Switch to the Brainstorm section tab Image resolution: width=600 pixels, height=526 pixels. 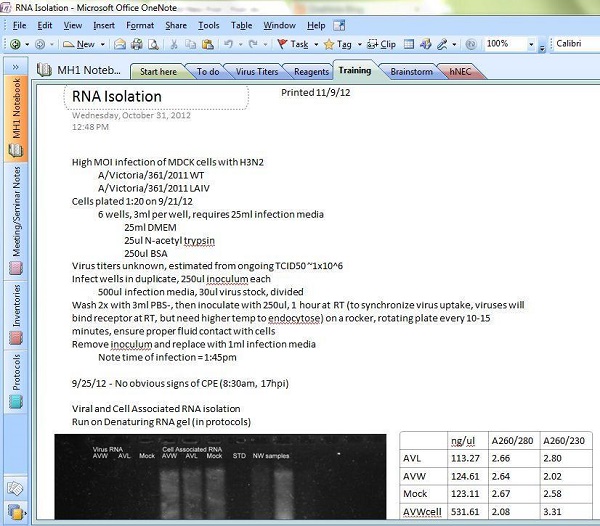[411, 72]
